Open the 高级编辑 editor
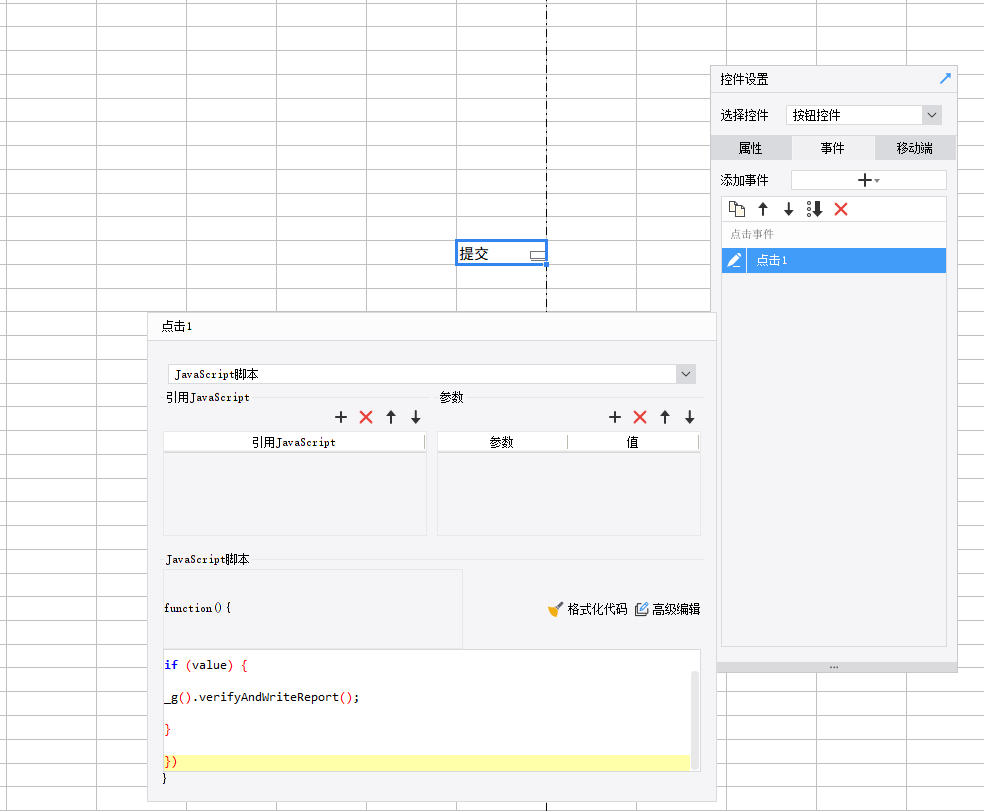 (x=667, y=609)
